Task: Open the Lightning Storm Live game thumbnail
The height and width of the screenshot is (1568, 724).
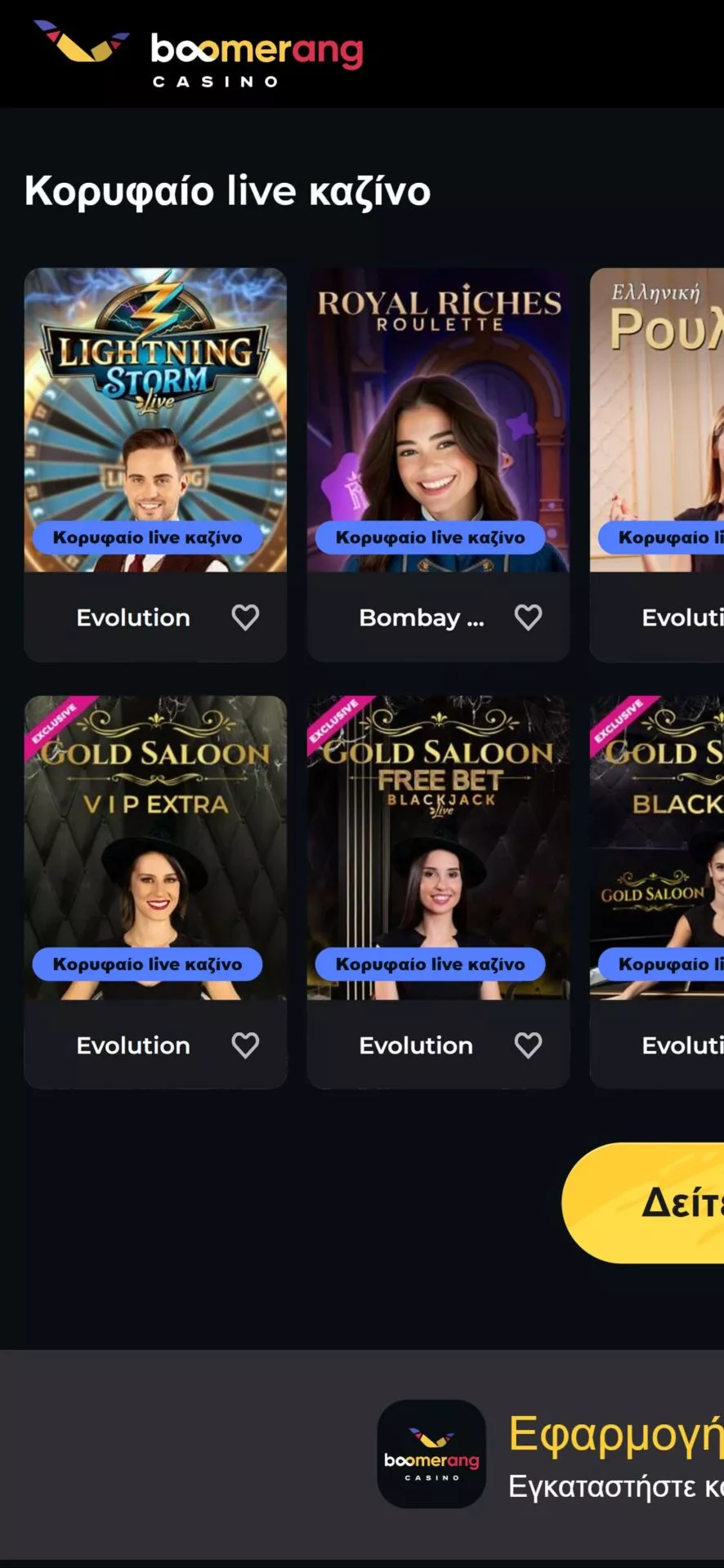Action: pyautogui.click(x=155, y=420)
